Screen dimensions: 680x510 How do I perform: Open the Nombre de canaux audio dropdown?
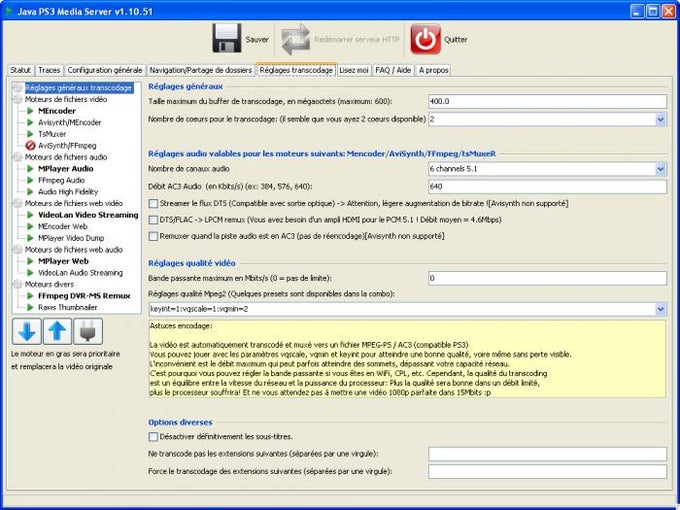pos(660,169)
